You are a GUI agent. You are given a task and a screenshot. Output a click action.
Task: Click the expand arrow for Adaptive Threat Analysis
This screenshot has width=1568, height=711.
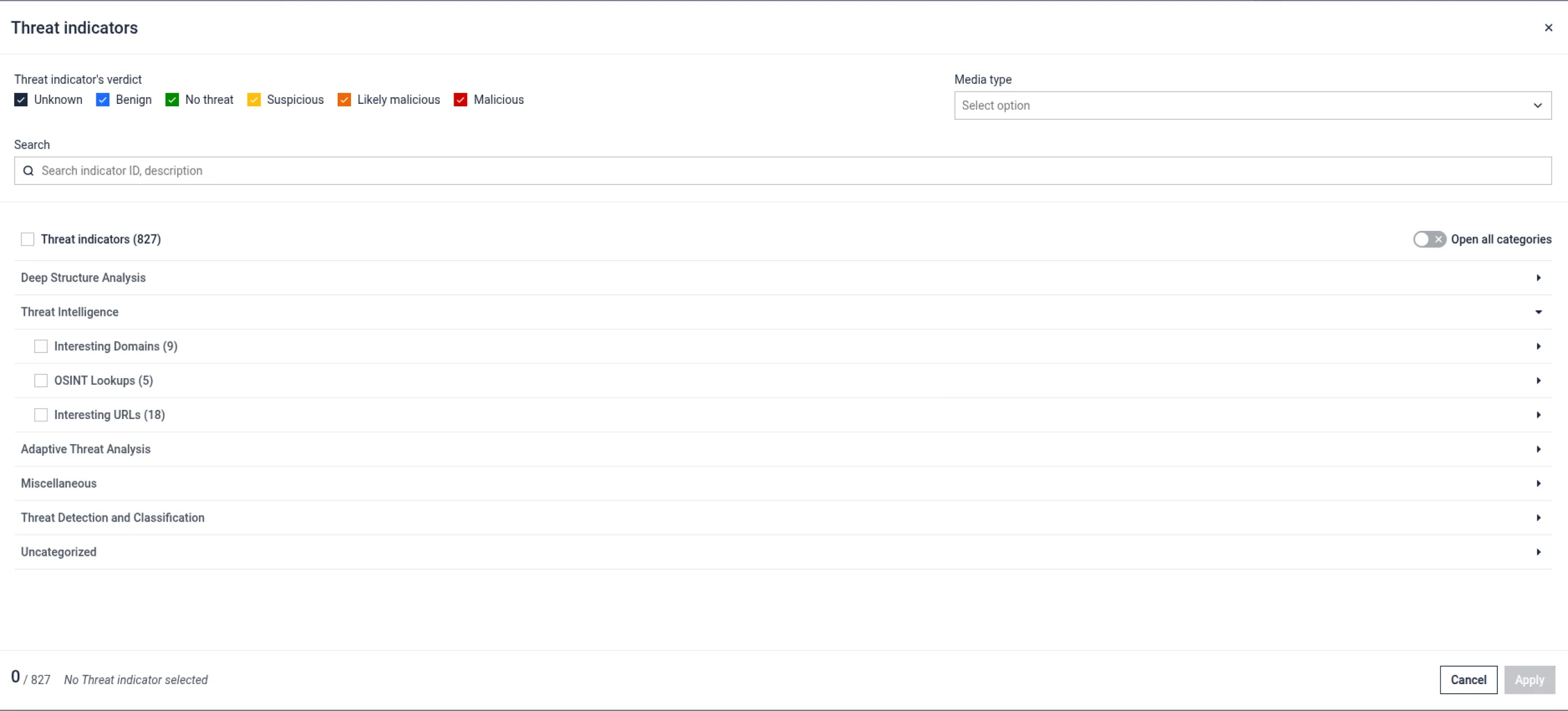(1538, 449)
